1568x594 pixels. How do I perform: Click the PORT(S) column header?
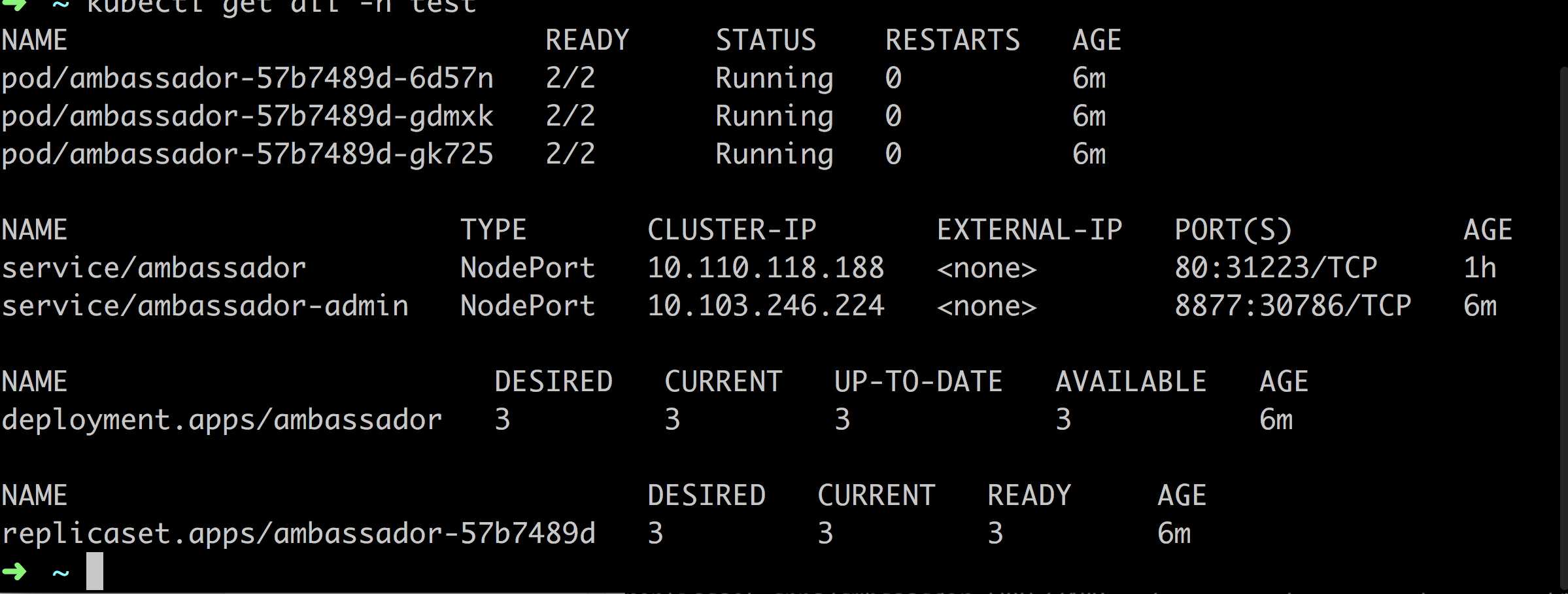pyautogui.click(x=1233, y=230)
